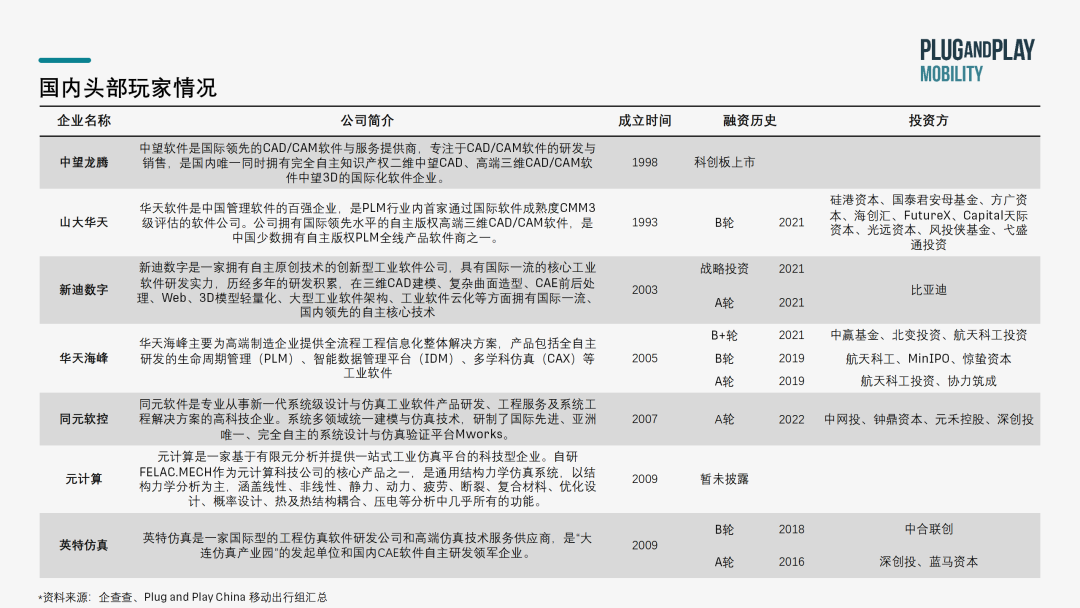Screen dimensions: 1080x608
Task: Click the 资料来源 footnote text
Action: tap(183, 597)
